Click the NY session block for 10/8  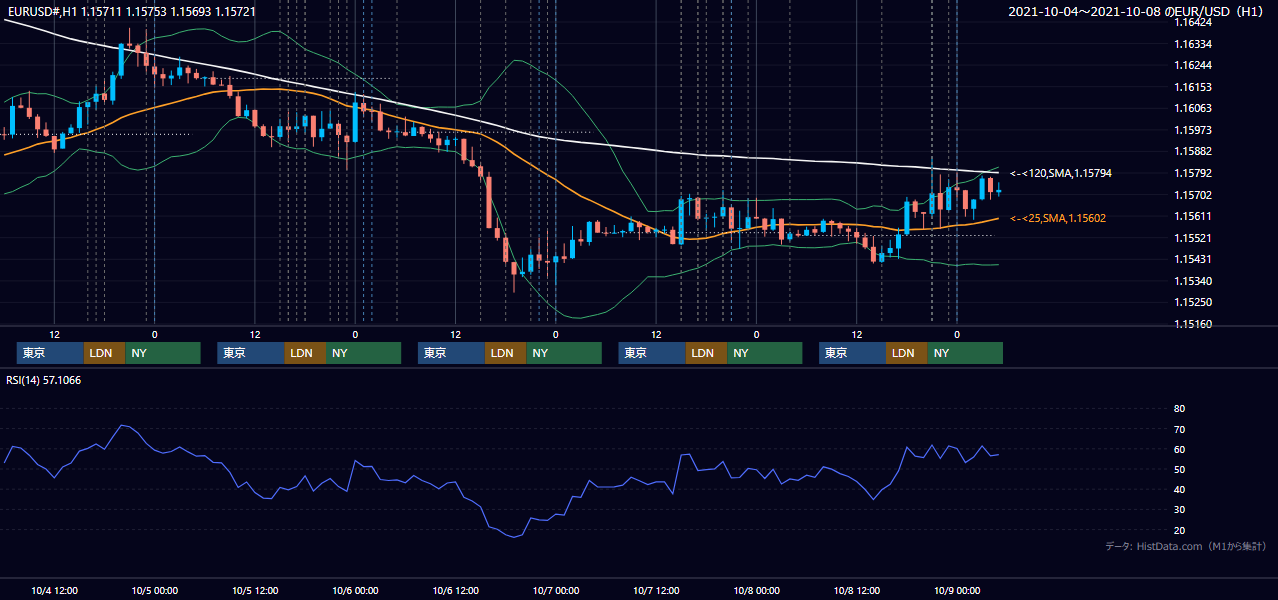point(965,353)
